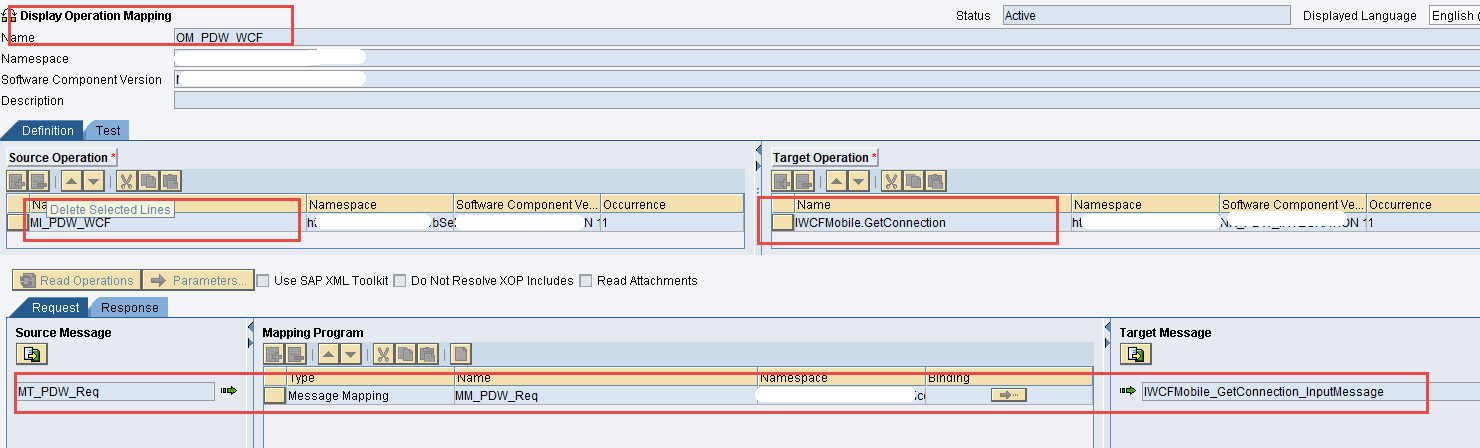Click copy icon in Mapping Program toolbar

click(406, 354)
